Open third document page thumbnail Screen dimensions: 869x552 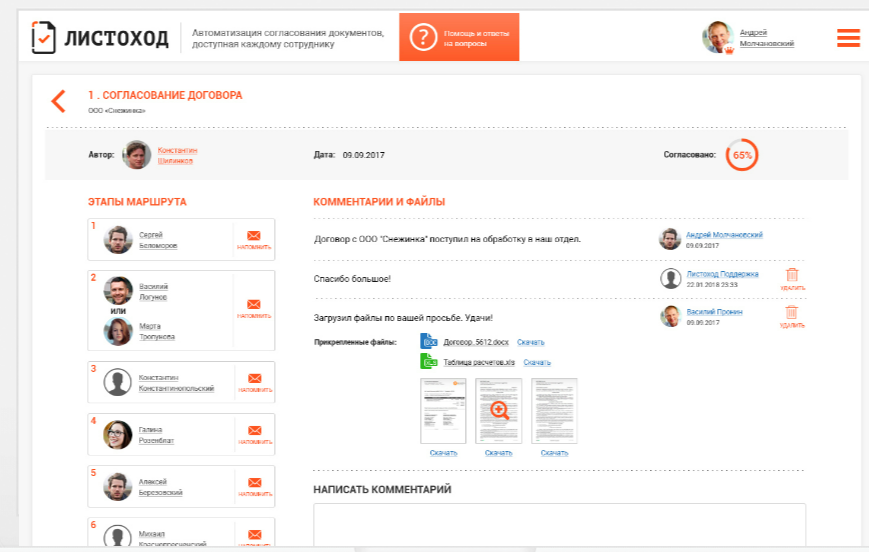[554, 411]
